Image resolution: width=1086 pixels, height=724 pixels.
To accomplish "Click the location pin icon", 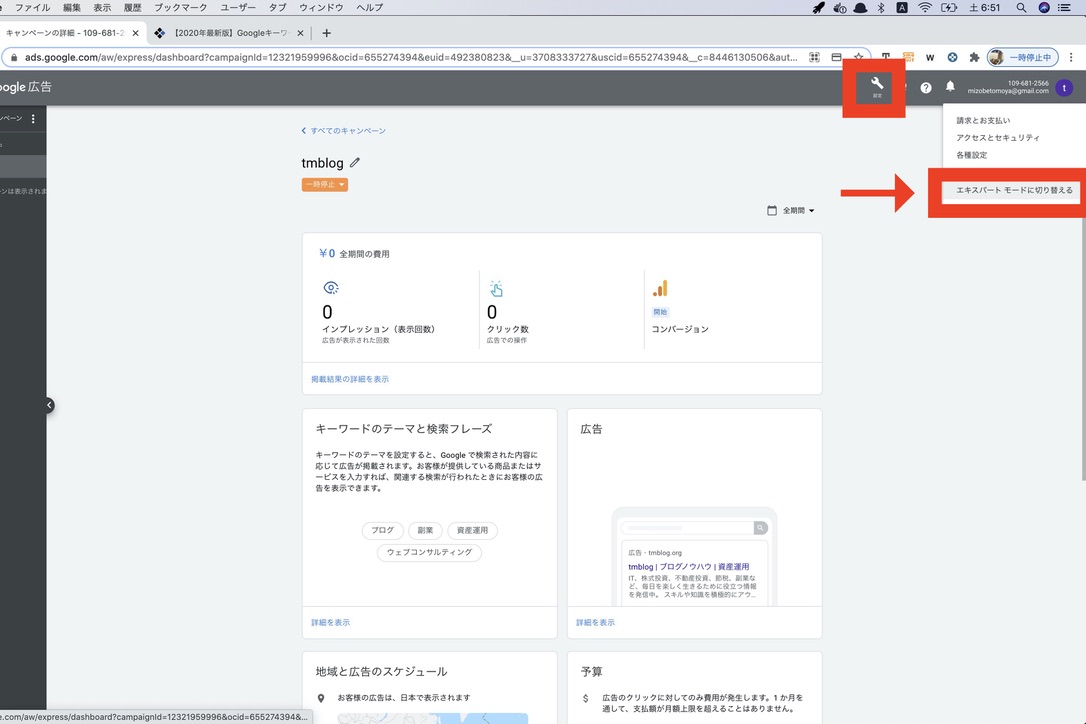I will tap(321, 698).
